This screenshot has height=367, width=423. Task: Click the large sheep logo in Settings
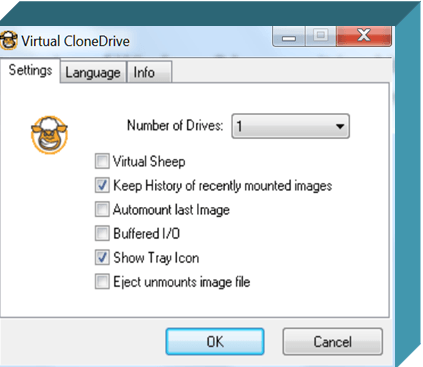pyautogui.click(x=49, y=135)
